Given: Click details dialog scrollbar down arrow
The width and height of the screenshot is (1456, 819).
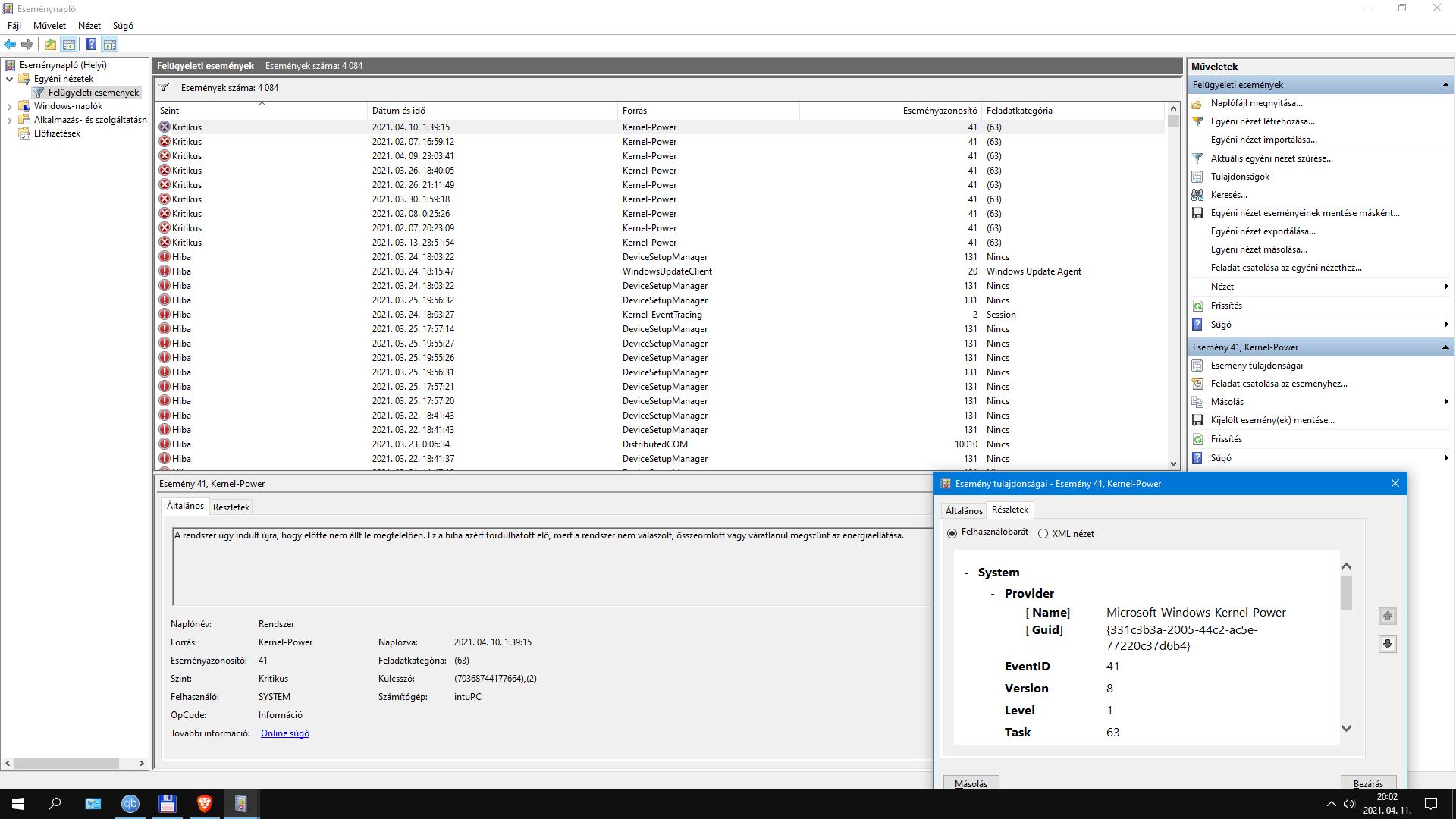Looking at the screenshot, I should [1347, 729].
